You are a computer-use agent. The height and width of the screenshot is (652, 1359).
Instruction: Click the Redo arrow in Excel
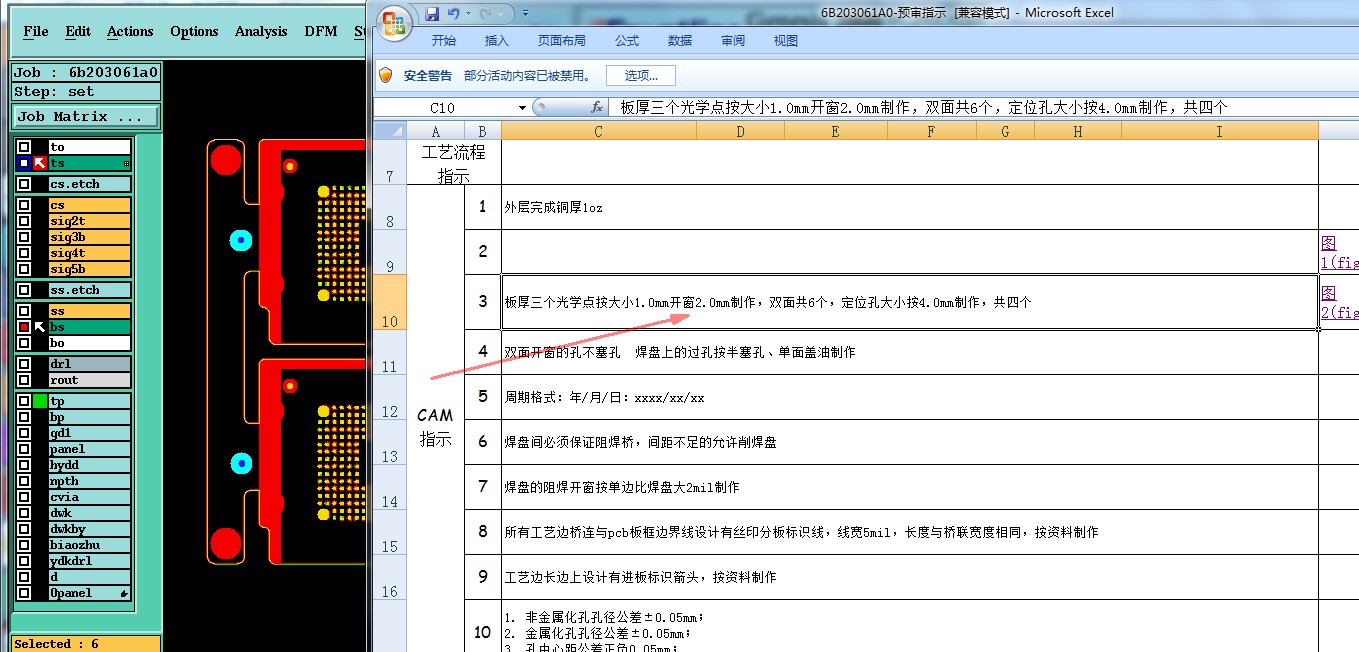point(487,14)
